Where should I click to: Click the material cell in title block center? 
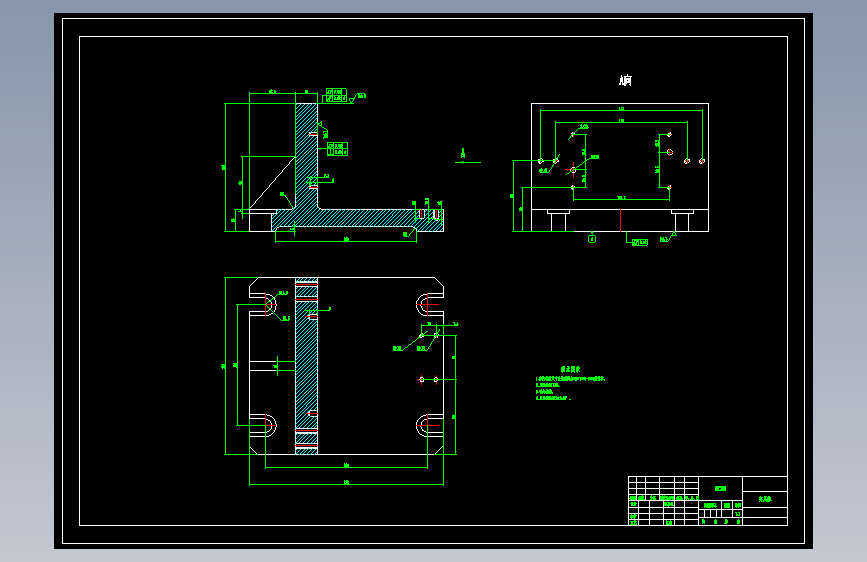[720, 488]
